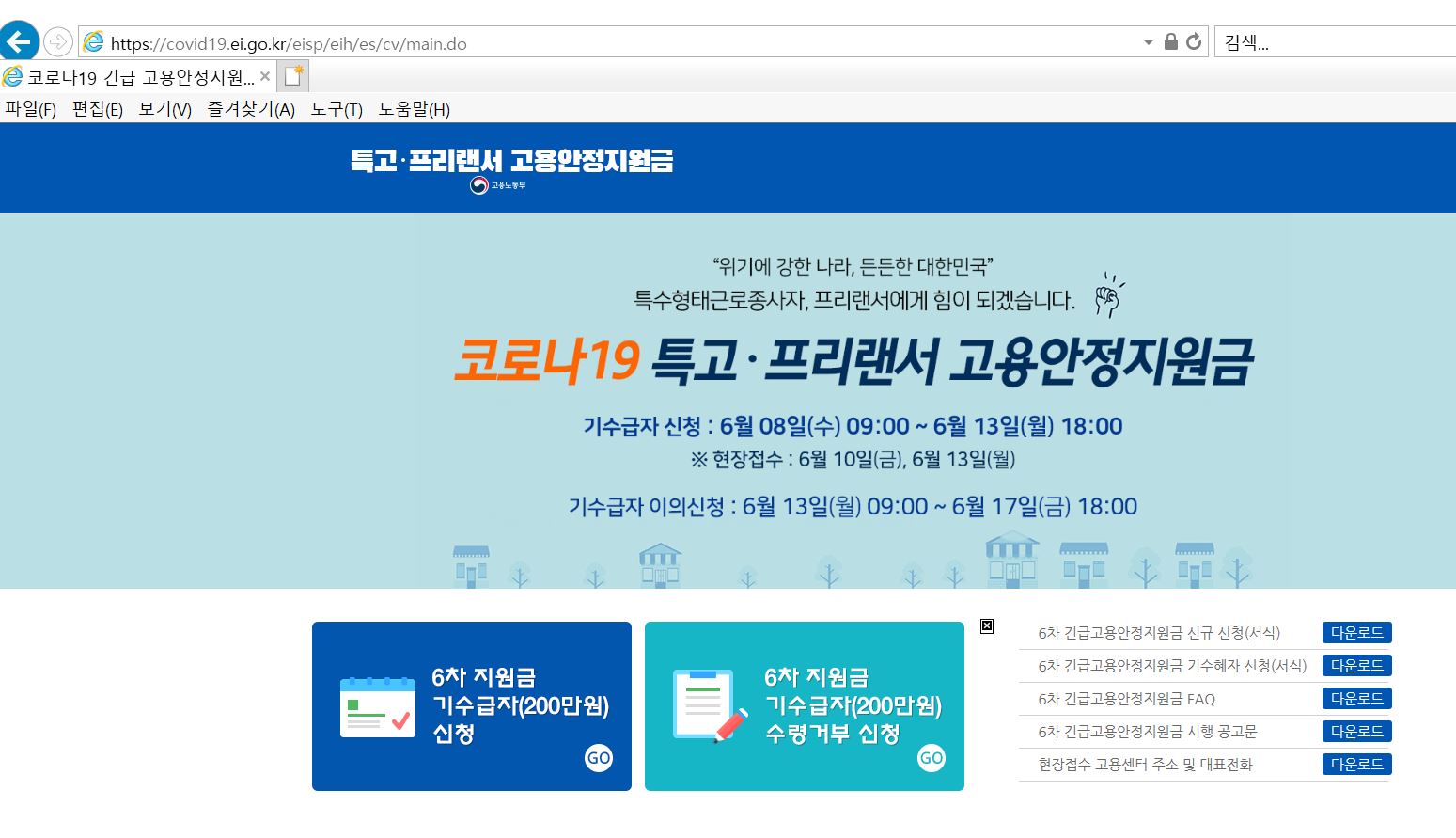Click inside the 검색 search field
1456x838 pixels.
pyautogui.click(x=1316, y=41)
